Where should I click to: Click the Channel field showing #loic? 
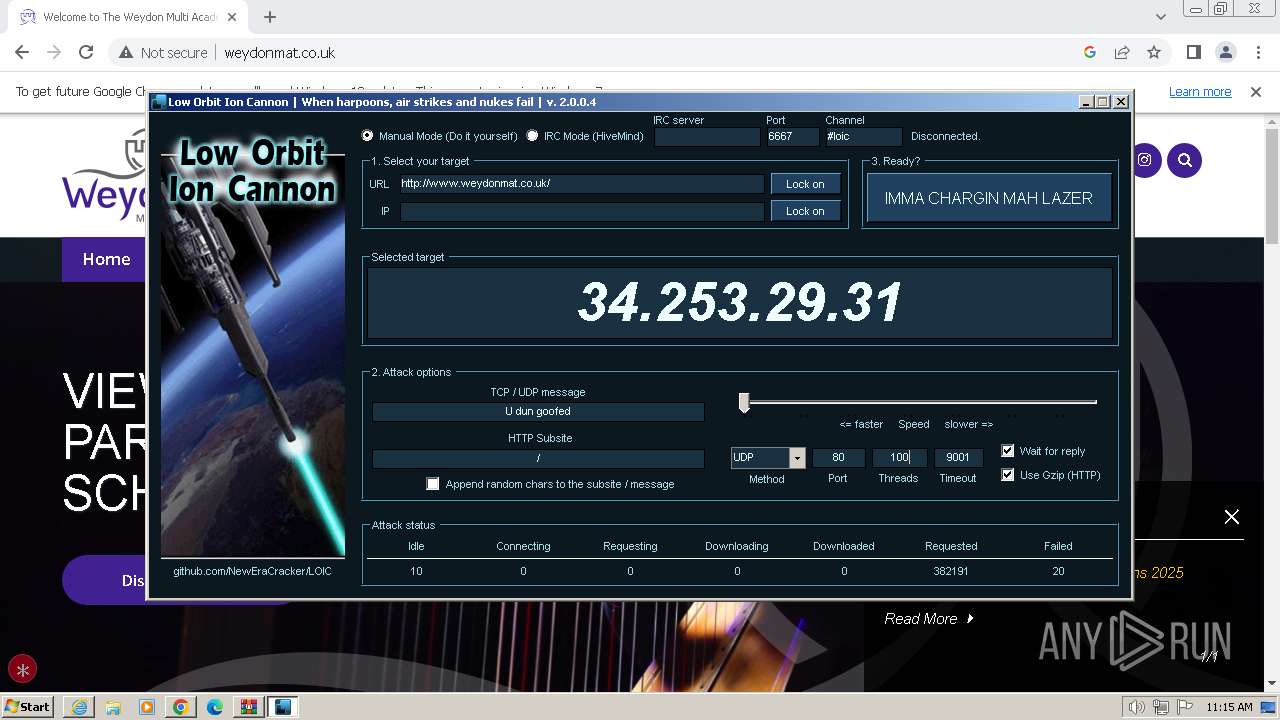(x=864, y=137)
